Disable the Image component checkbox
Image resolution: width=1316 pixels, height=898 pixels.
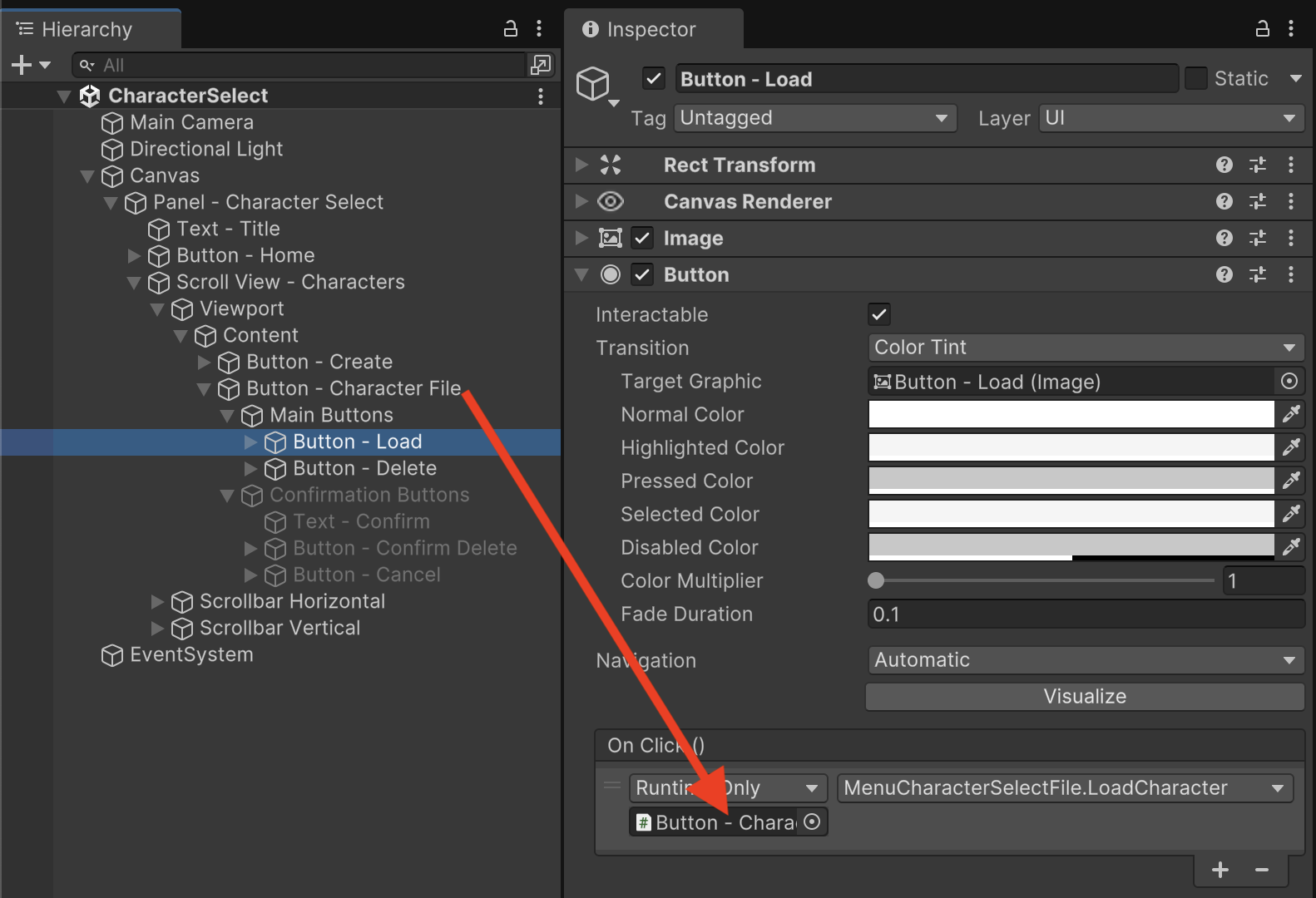[642, 238]
